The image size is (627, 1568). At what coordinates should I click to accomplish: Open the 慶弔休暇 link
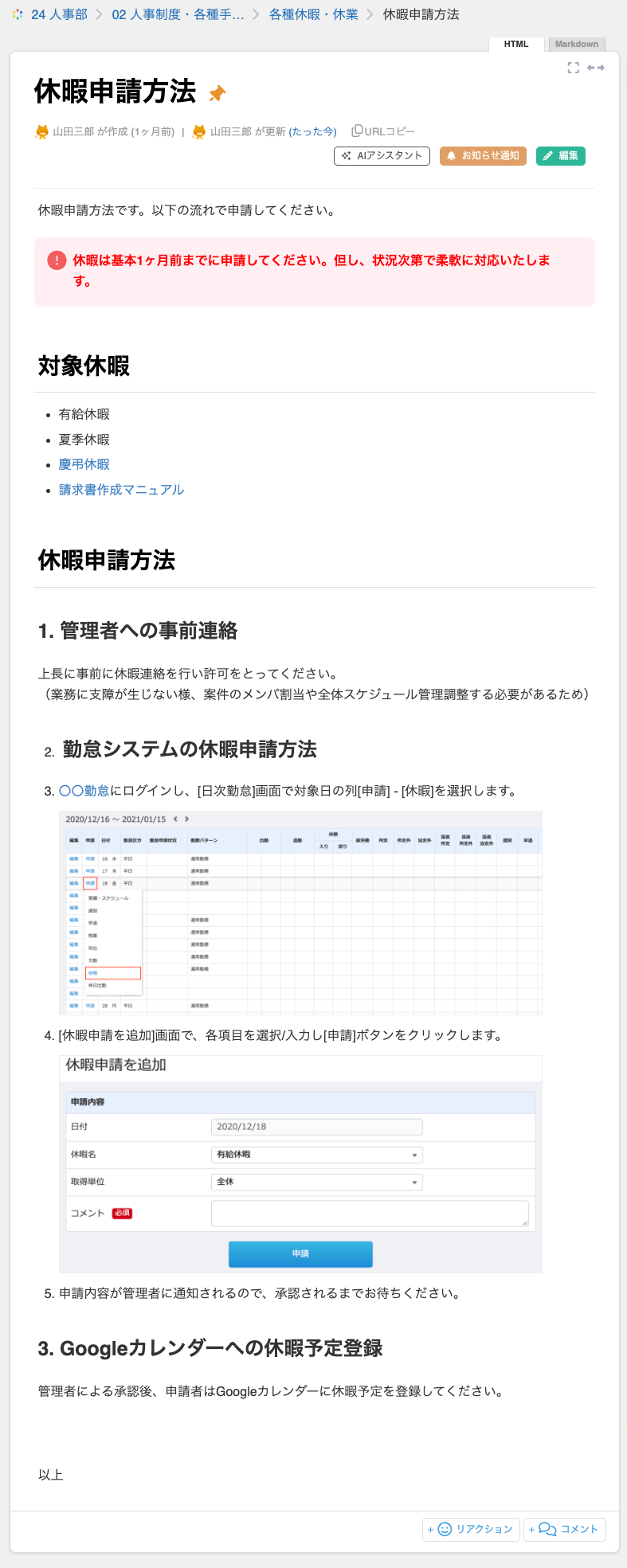click(x=84, y=464)
